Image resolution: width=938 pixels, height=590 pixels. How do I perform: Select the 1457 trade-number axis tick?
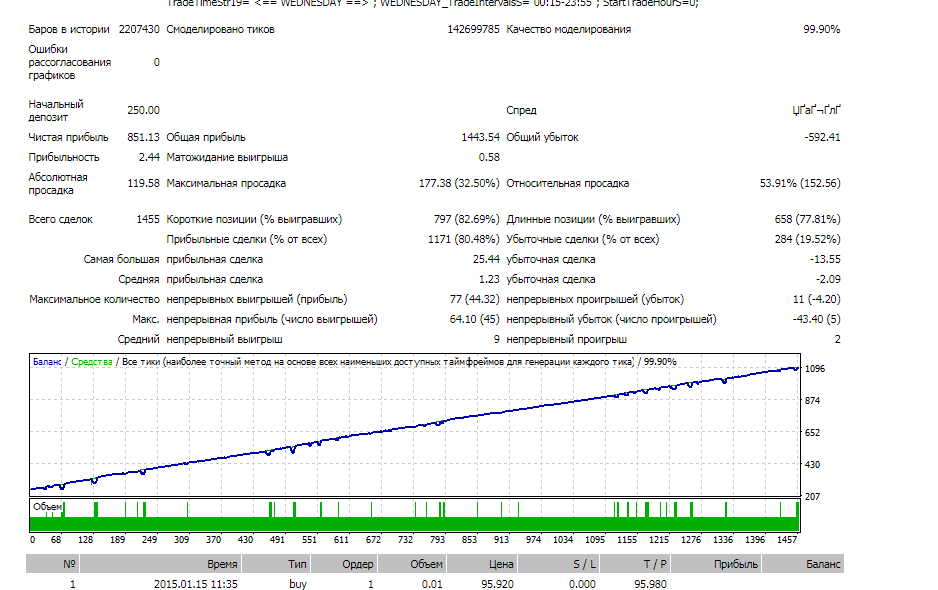click(787, 540)
